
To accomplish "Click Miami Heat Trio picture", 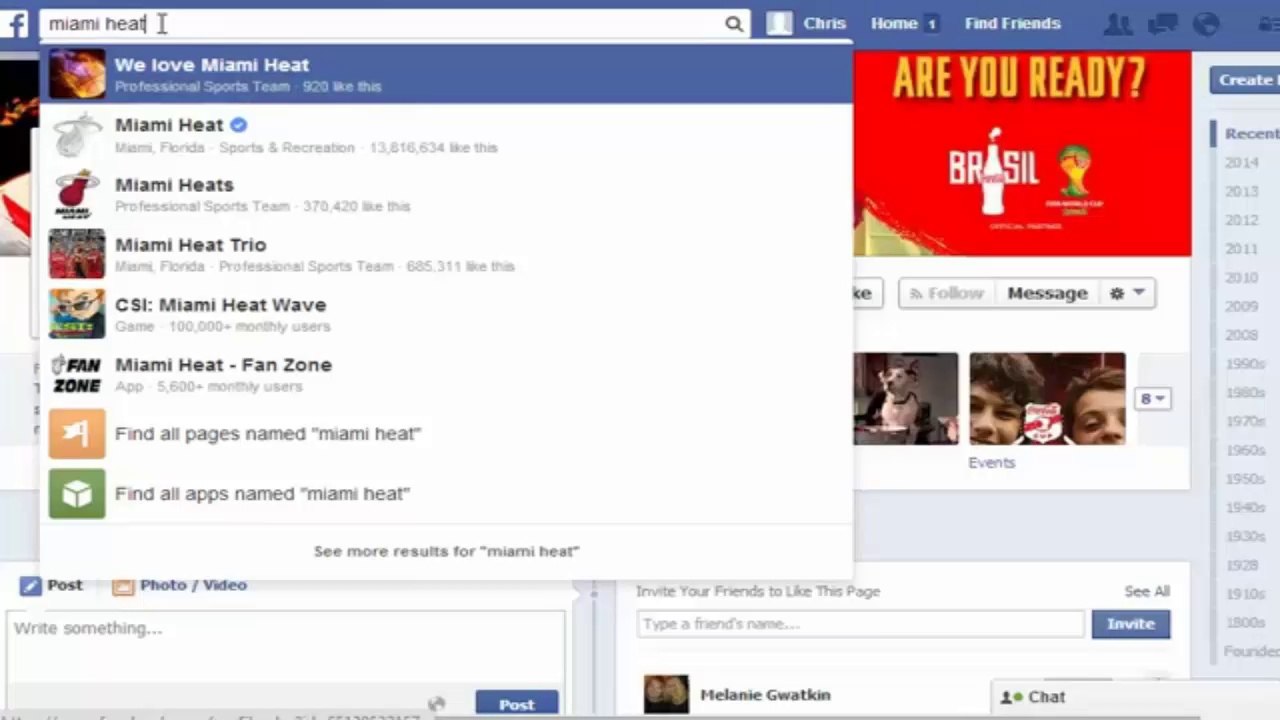I will click(x=77, y=254).
